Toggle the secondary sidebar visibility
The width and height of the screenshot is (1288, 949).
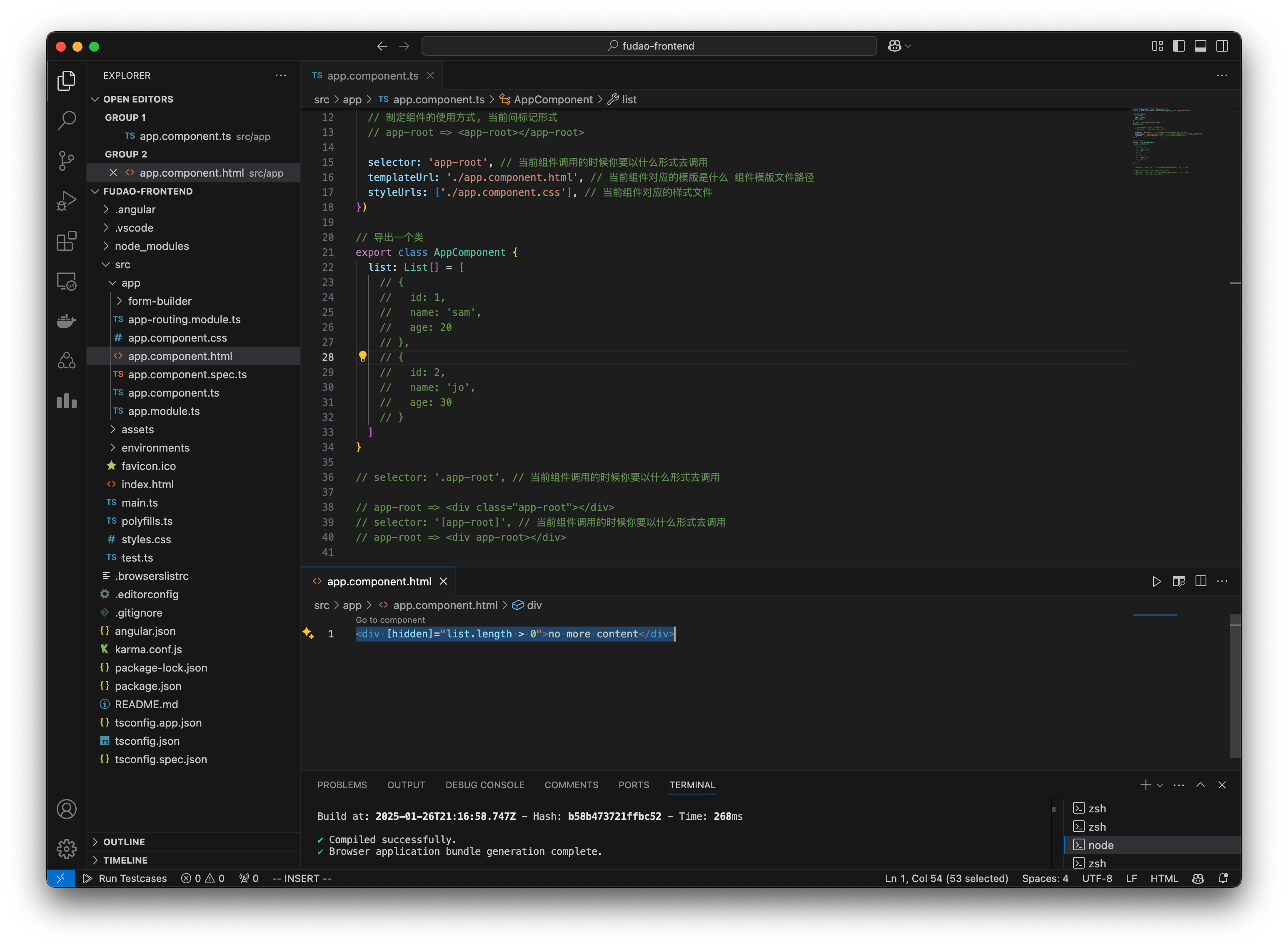point(1223,46)
